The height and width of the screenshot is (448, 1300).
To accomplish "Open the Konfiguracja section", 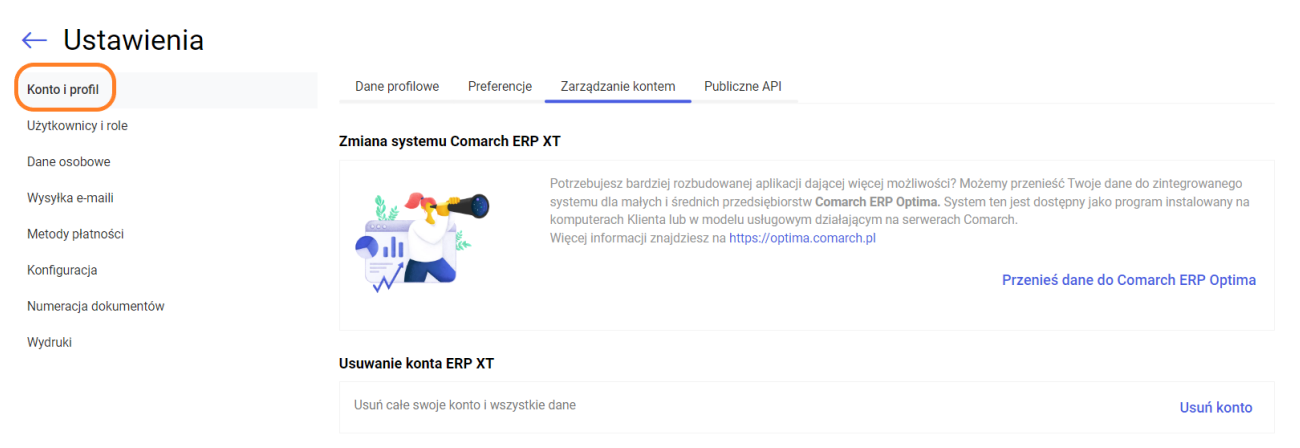I will pyautogui.click(x=62, y=270).
